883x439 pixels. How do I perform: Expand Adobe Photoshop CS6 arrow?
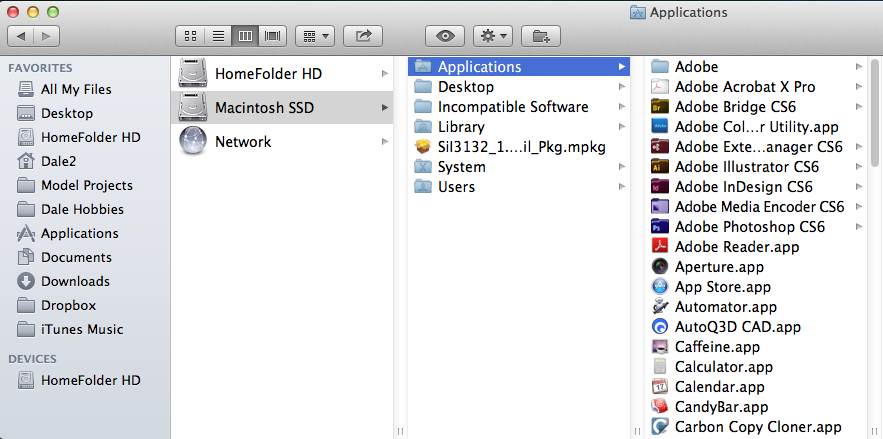click(859, 227)
